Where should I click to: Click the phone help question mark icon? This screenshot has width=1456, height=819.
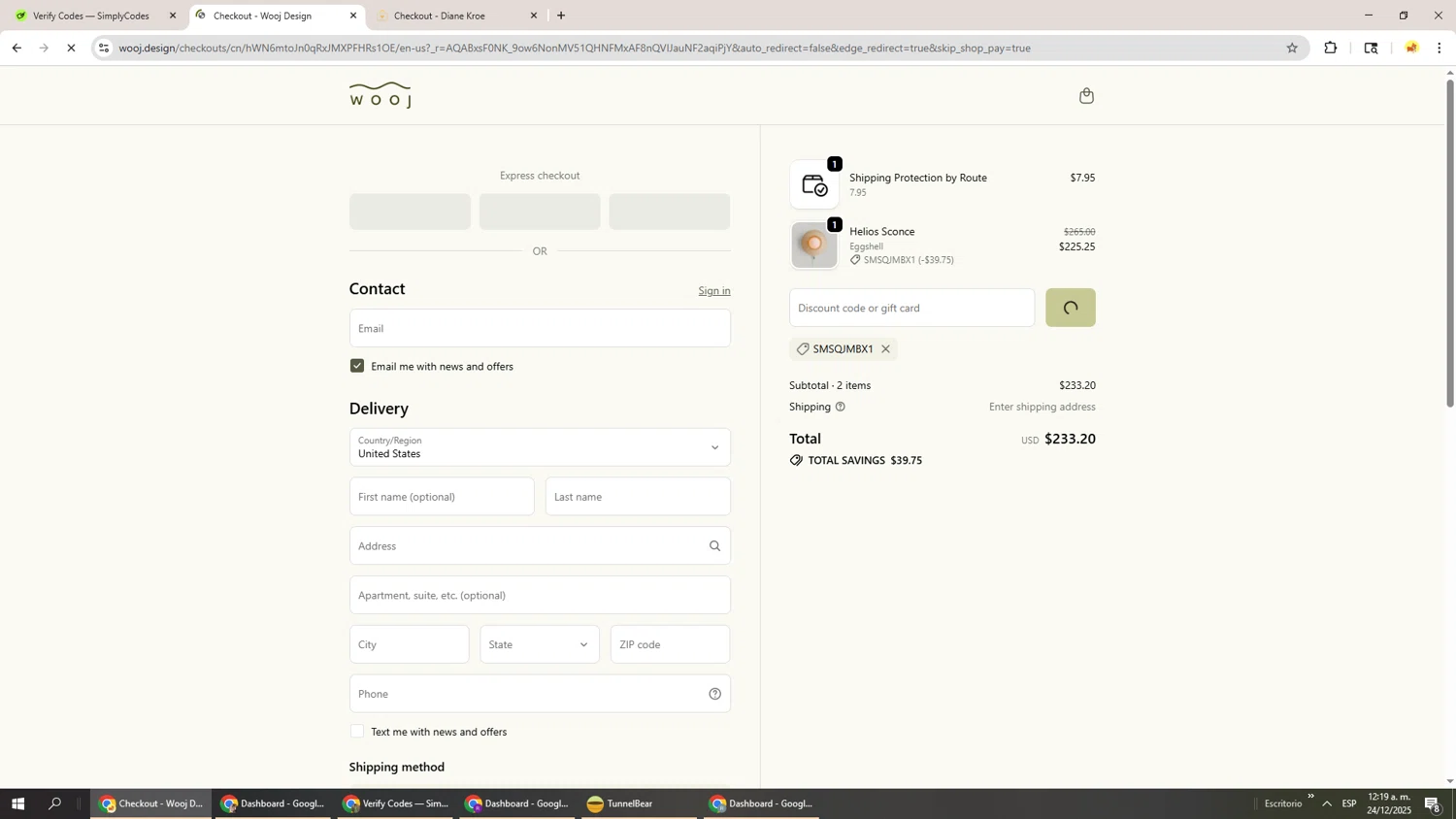tap(714, 694)
